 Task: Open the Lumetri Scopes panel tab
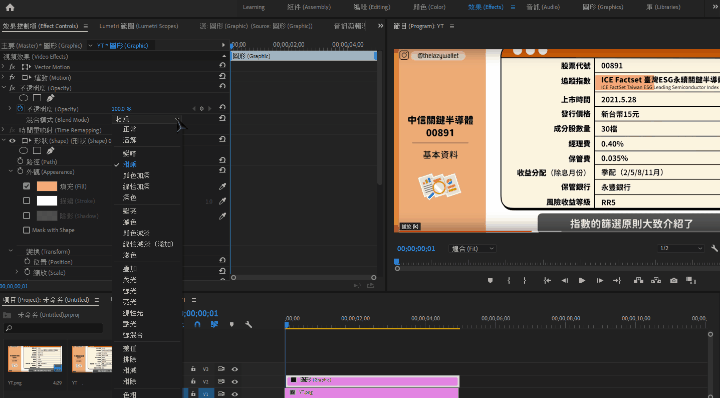point(139,26)
